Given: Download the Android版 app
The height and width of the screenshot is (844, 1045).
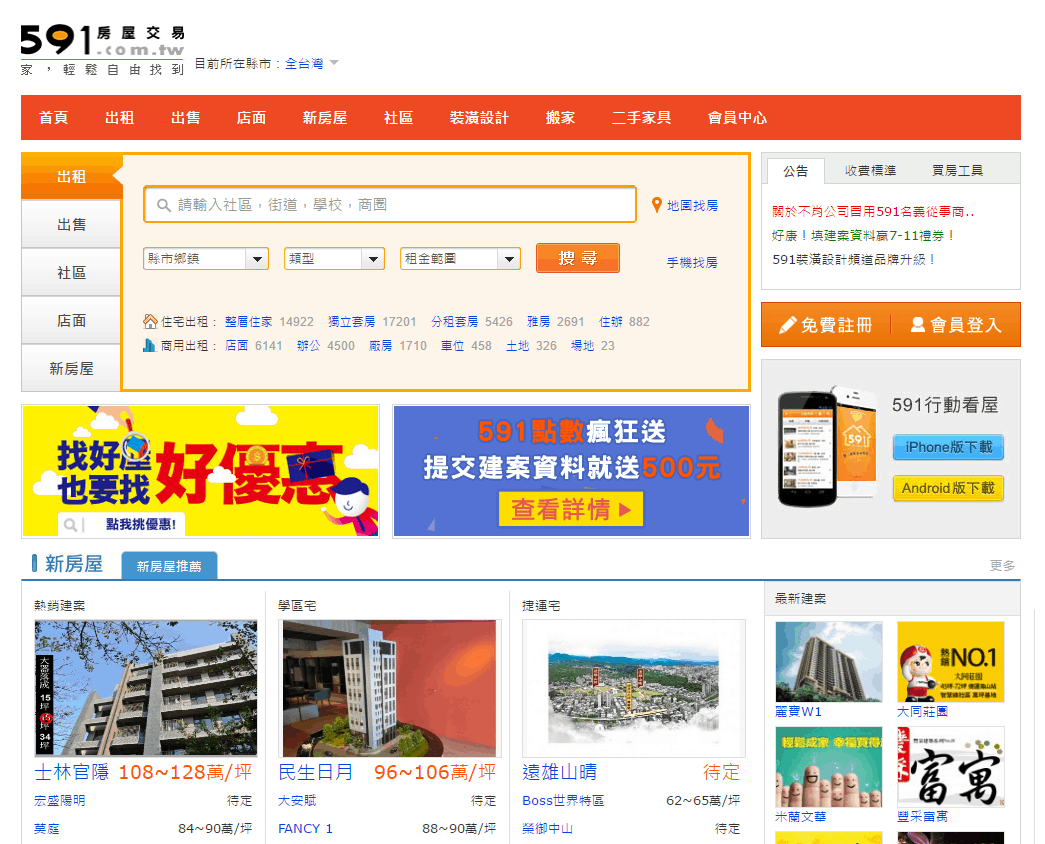Looking at the screenshot, I should tap(948, 489).
